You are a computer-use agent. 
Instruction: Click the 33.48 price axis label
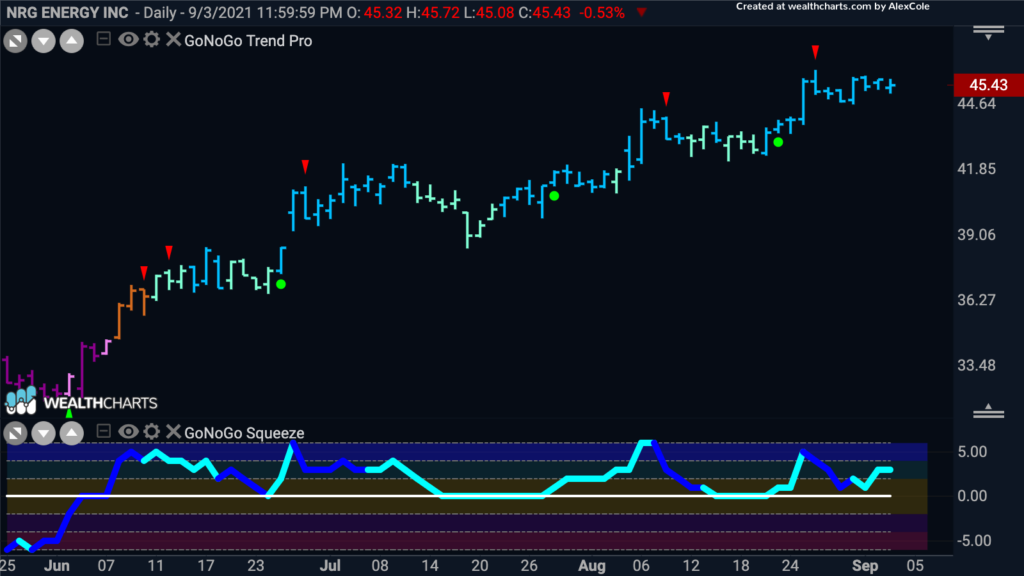coord(976,365)
